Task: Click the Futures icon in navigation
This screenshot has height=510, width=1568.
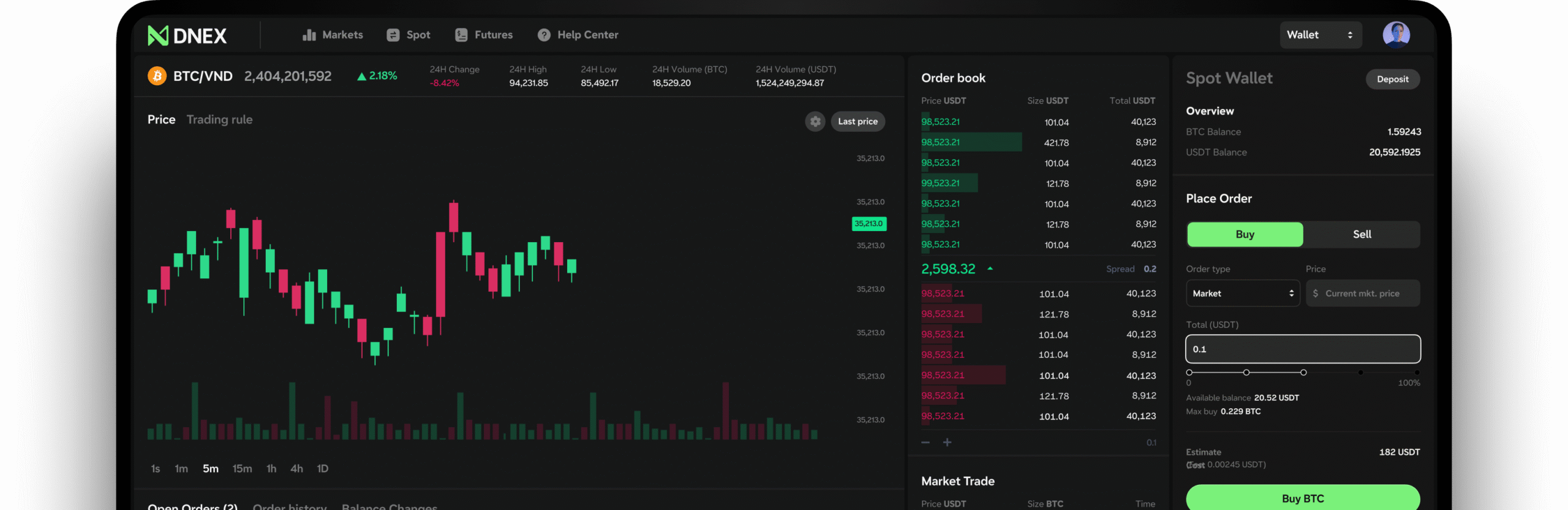Action: click(461, 35)
